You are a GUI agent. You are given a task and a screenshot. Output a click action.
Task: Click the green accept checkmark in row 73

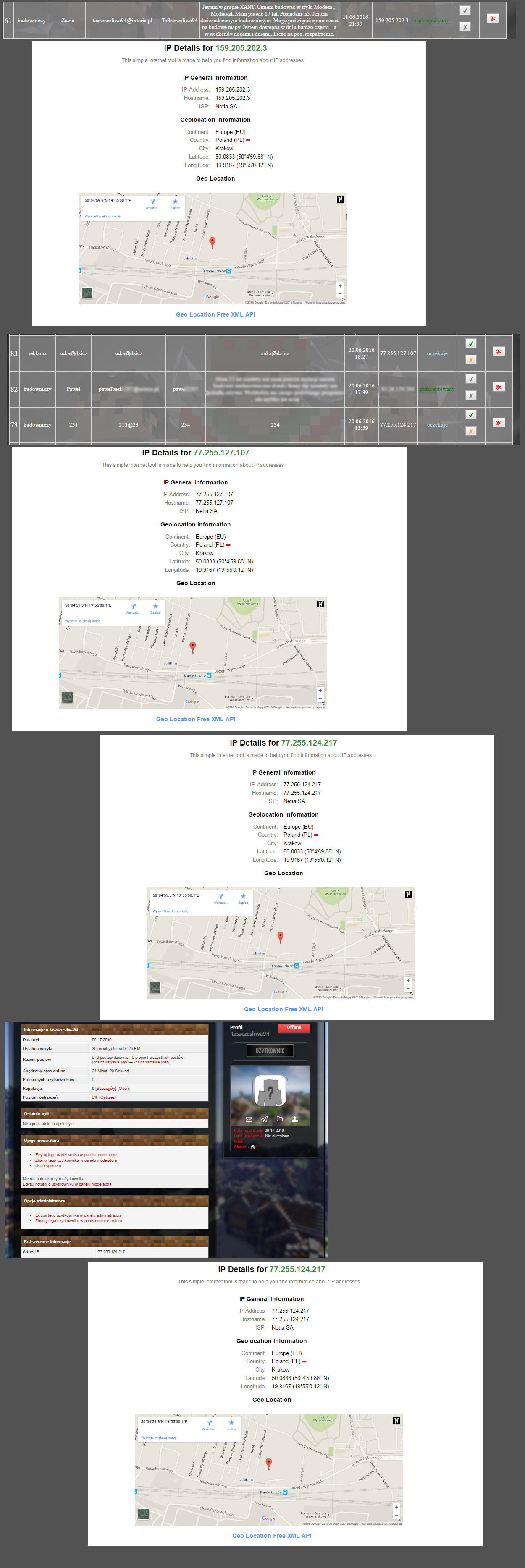point(470,414)
